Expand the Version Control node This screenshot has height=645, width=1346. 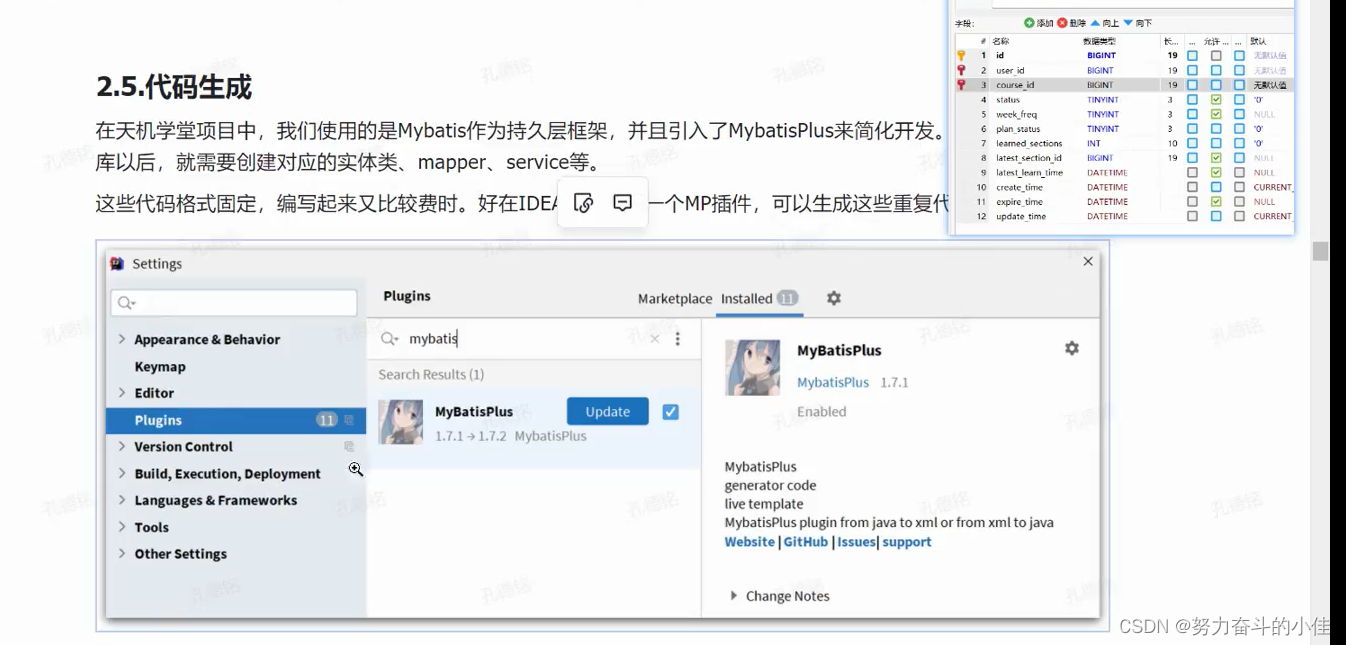coord(122,447)
